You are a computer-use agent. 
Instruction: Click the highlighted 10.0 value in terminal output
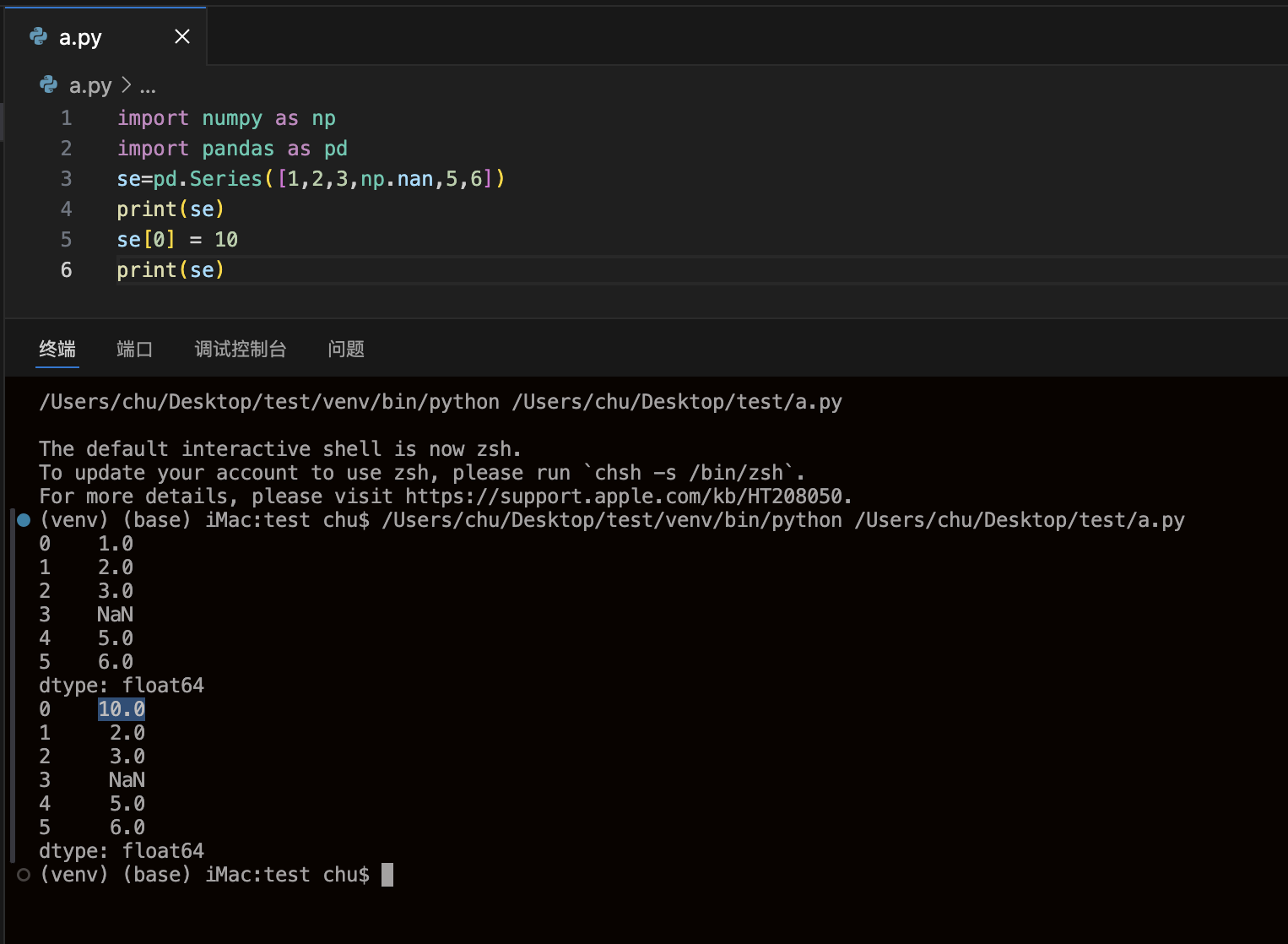click(x=122, y=709)
